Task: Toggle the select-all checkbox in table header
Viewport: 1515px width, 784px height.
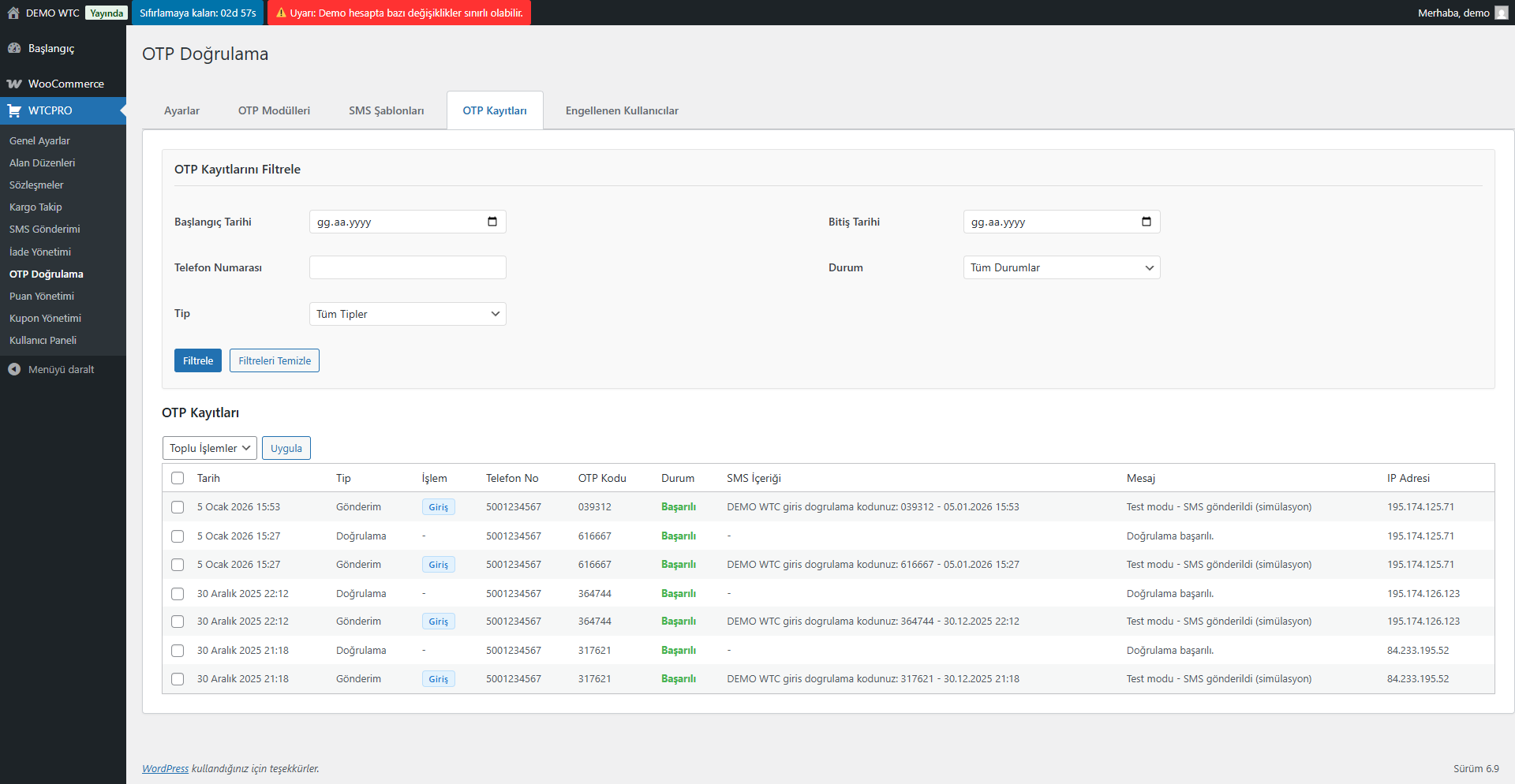Action: click(x=178, y=478)
